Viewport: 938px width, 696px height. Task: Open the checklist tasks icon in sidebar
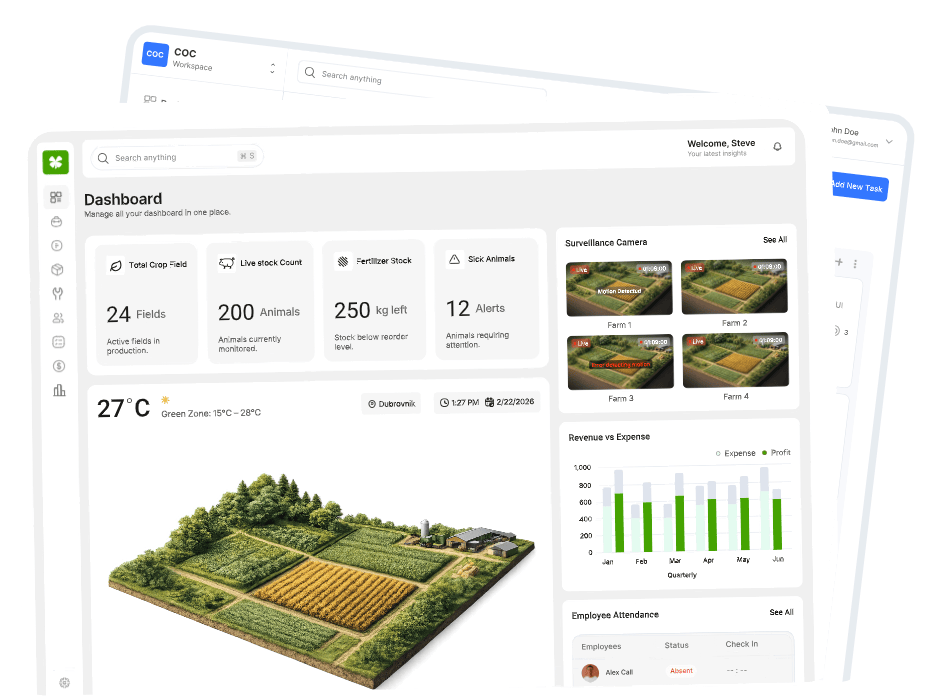point(58,342)
